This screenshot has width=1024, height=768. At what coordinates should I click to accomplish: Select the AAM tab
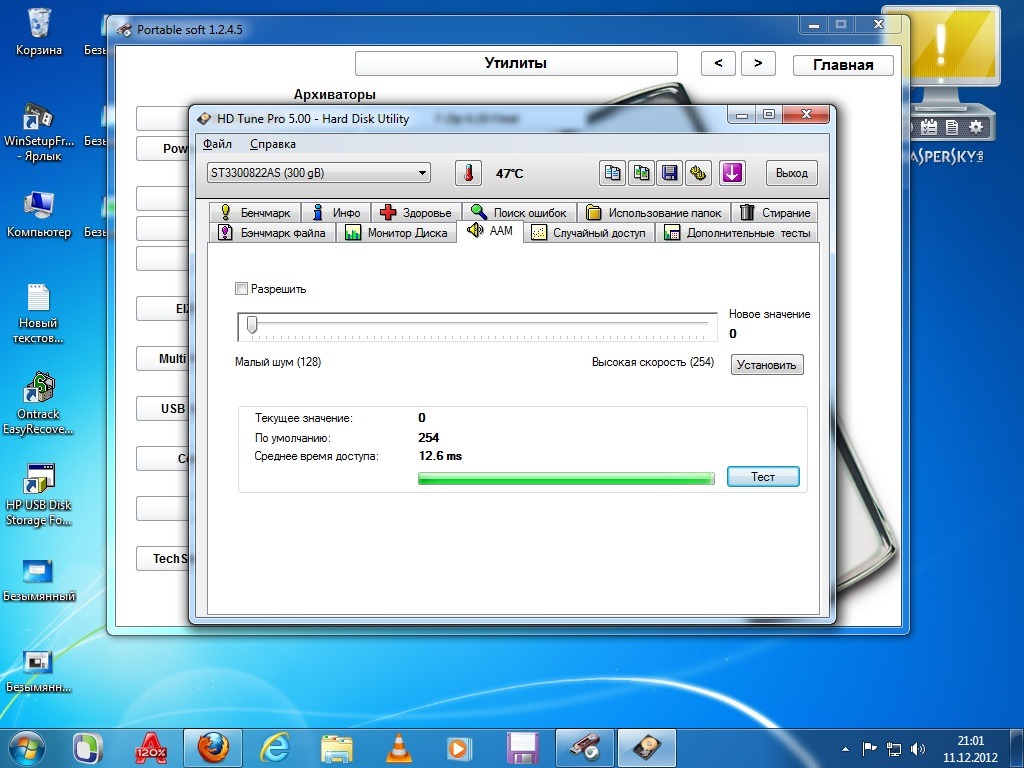[x=490, y=231]
